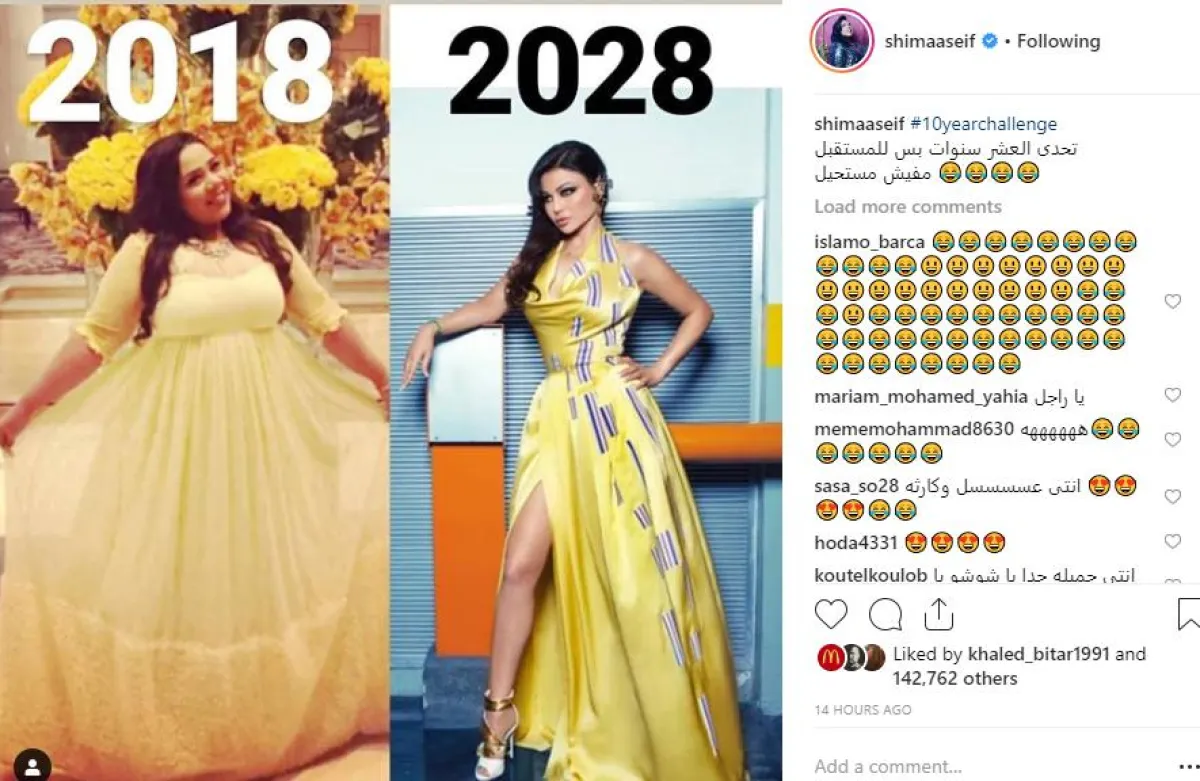Image resolution: width=1200 pixels, height=781 pixels.
Task: Open the 14 HOURS AGO timestamp
Action: click(863, 709)
